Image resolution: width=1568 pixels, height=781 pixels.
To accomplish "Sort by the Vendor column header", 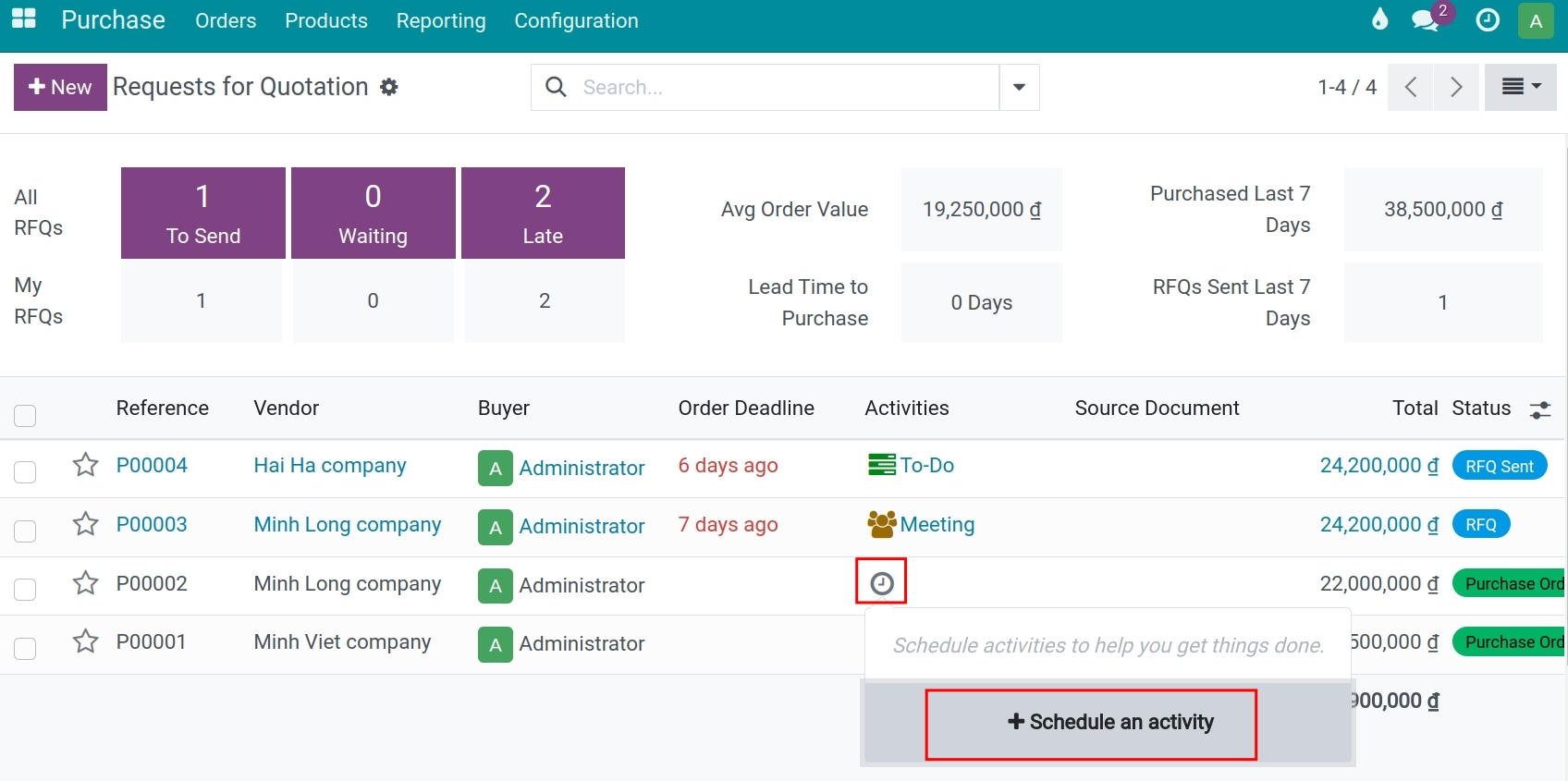I will pos(287,408).
